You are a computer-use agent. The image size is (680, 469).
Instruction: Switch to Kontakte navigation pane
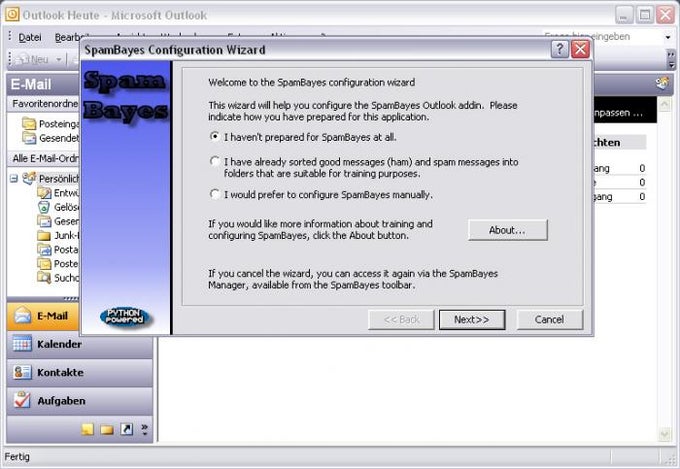click(80, 372)
